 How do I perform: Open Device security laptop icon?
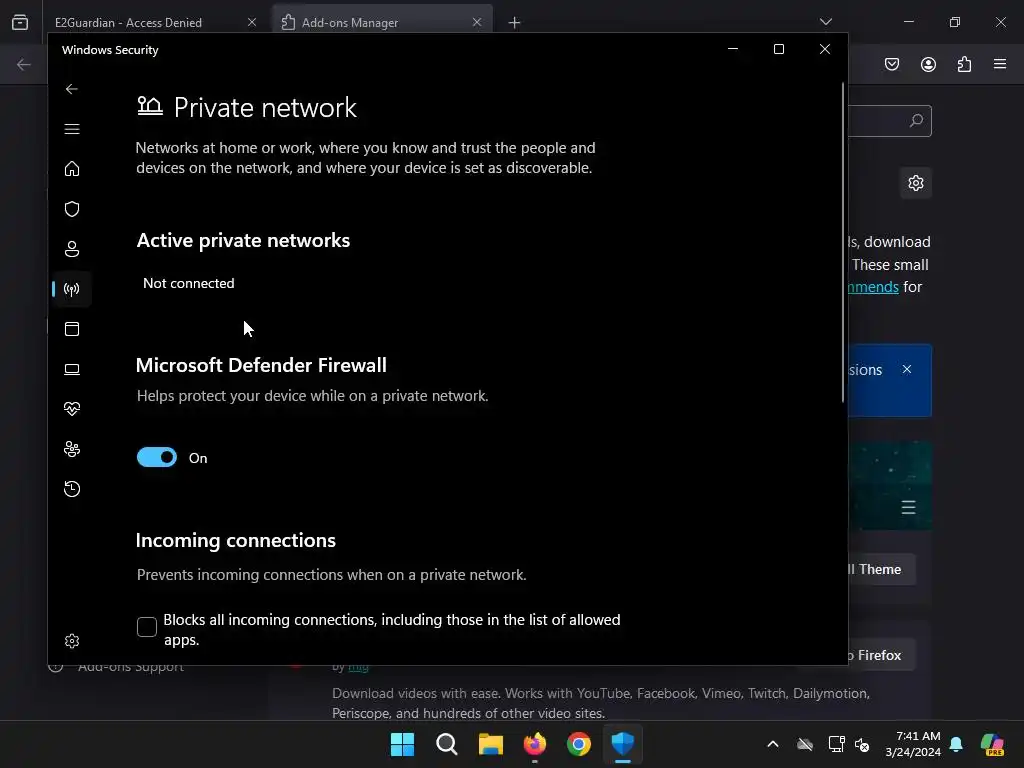click(x=72, y=369)
